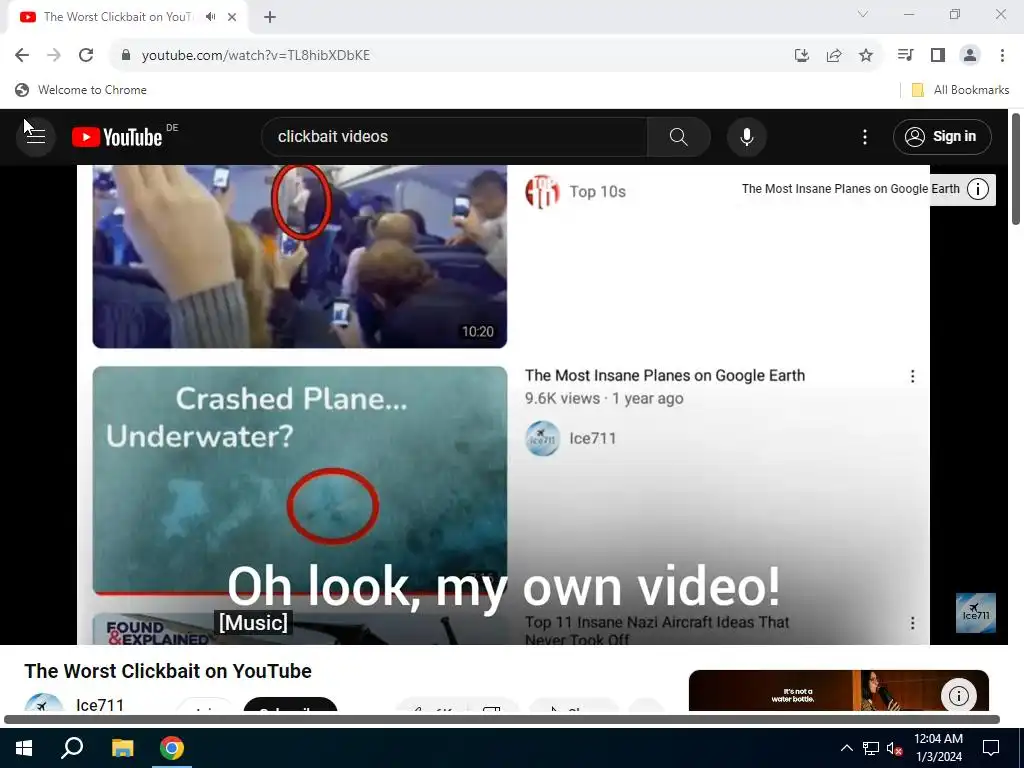Open a new tab with plus button
The width and height of the screenshot is (1024, 768).
point(270,17)
